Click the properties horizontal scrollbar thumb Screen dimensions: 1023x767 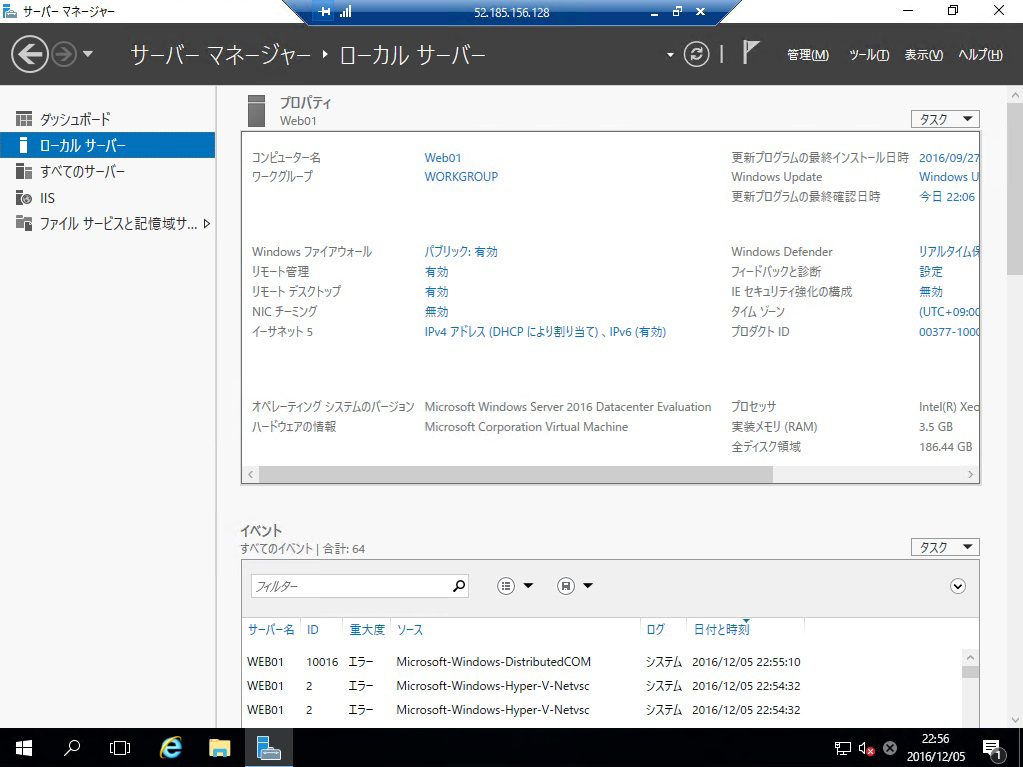(515, 474)
